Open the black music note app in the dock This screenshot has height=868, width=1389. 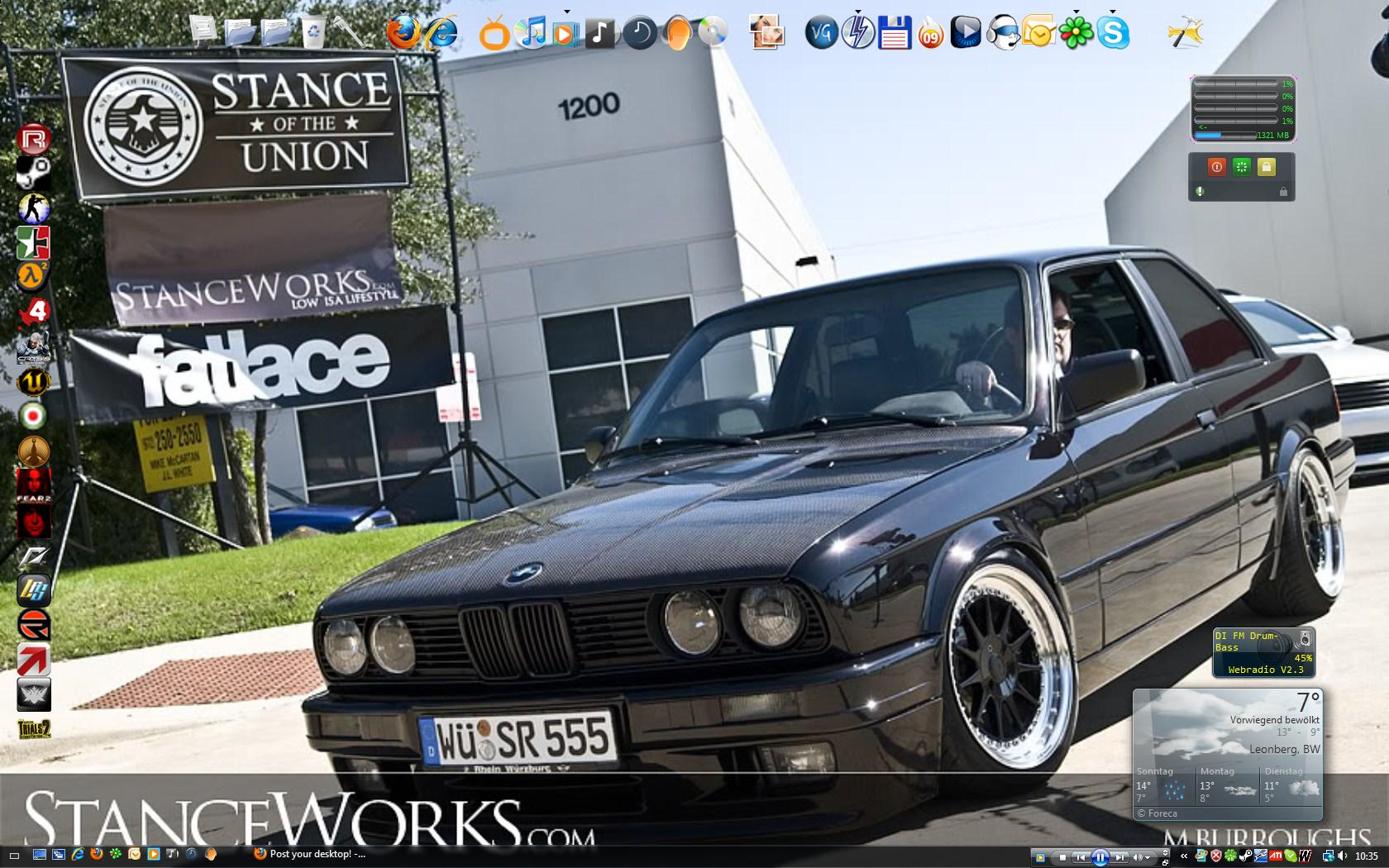point(601,33)
